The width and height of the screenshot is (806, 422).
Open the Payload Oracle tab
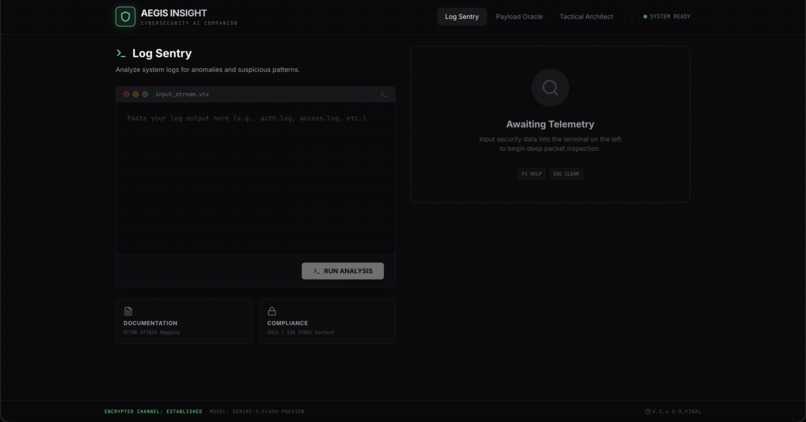519,16
